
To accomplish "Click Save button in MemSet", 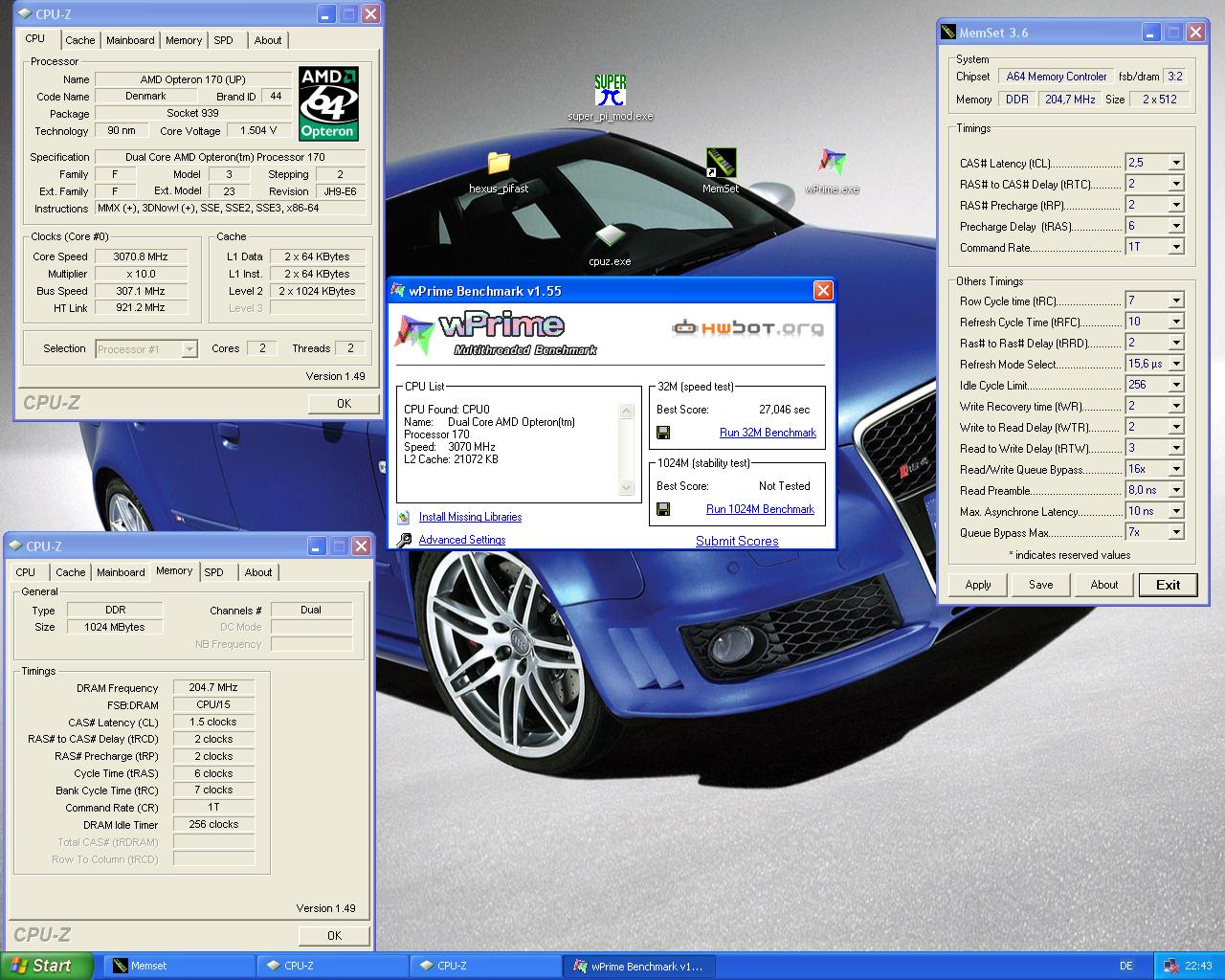I will (x=1041, y=585).
